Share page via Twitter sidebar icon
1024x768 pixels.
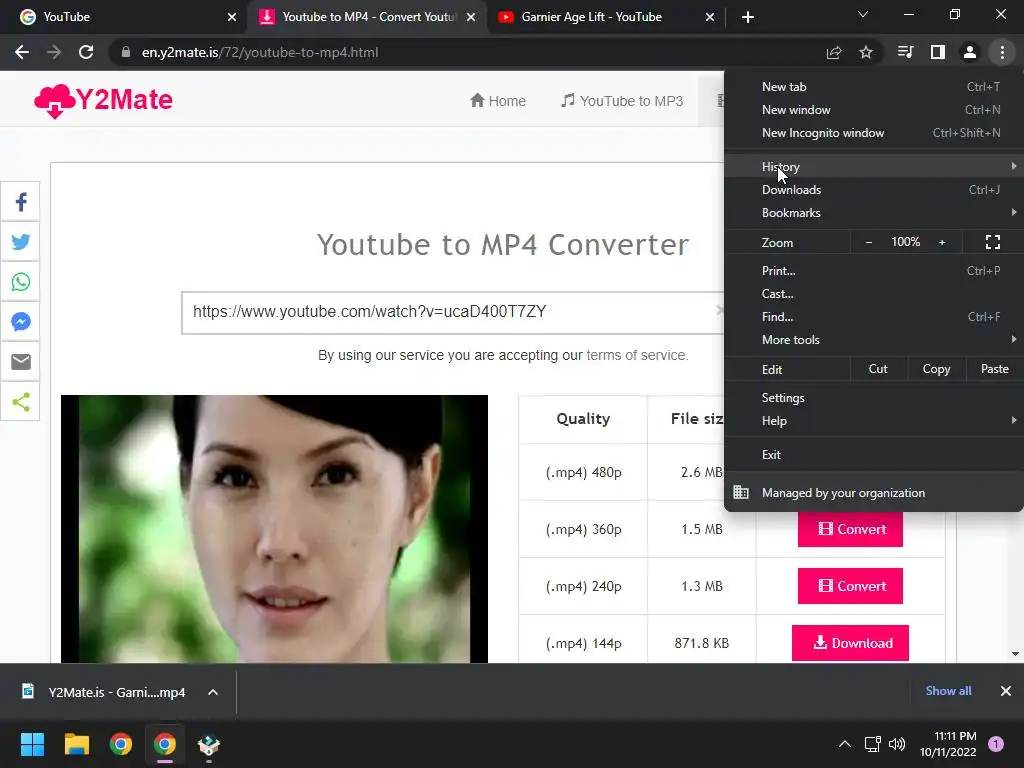(x=20, y=242)
